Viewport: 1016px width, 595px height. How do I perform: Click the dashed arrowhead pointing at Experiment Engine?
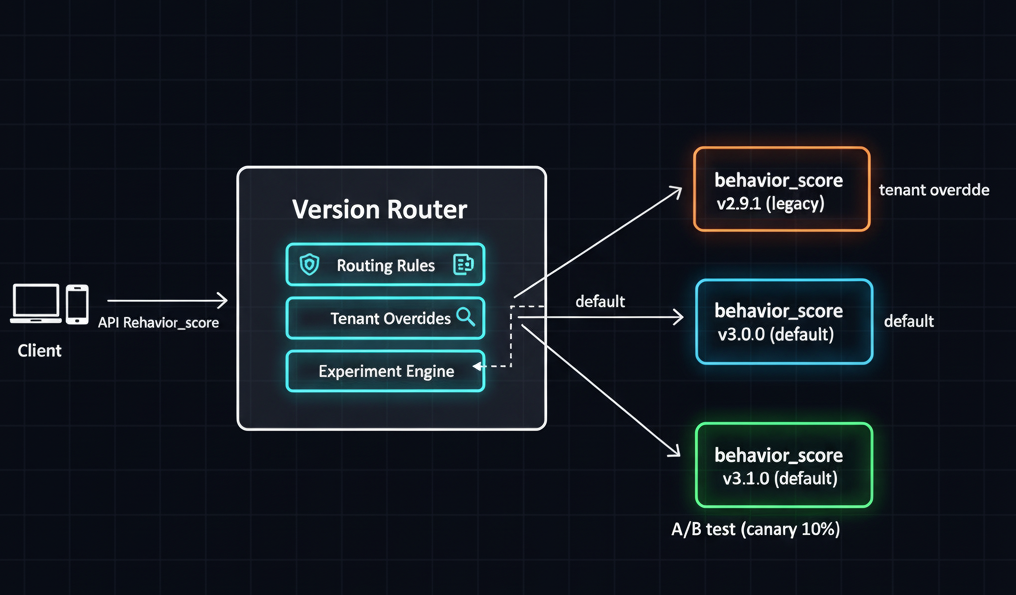coord(479,367)
